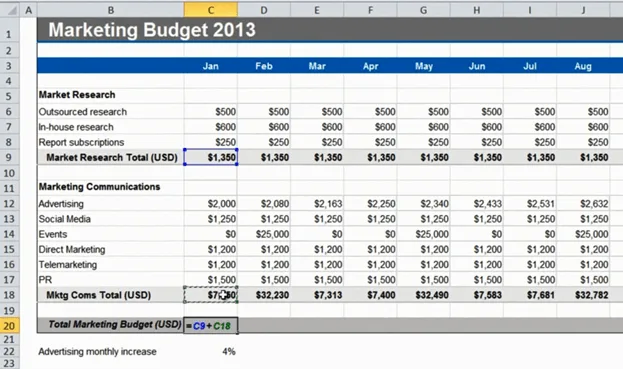Click the Mar column heading
Screen dimensions: 623x369
coord(317,66)
